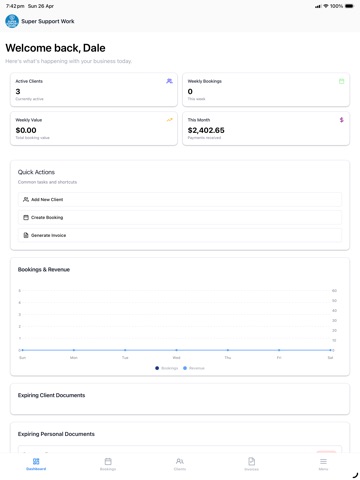Select the Welcome back, Dale heading

55,48
